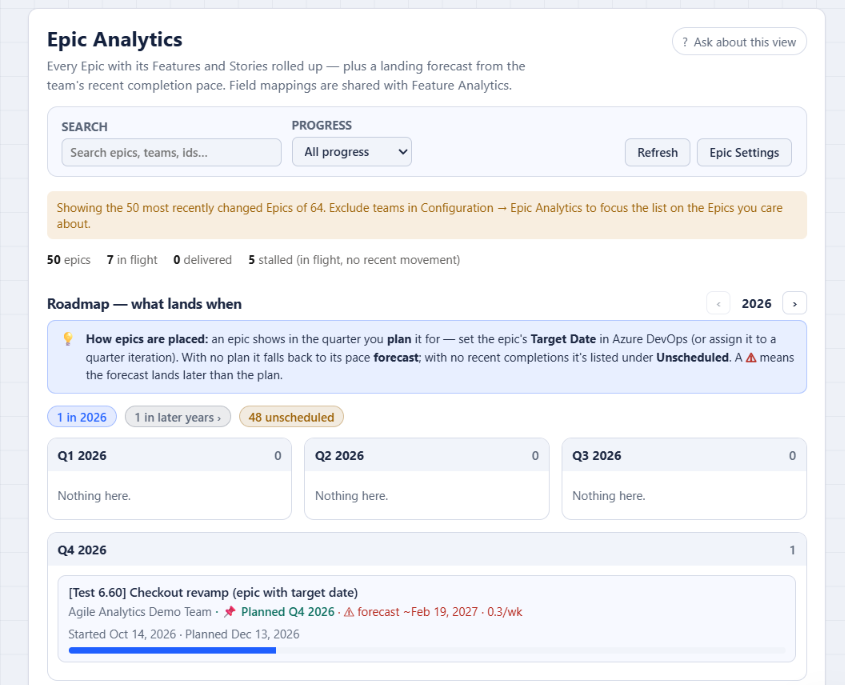Click the red warning triangle in the tip
The height and width of the screenshot is (685, 845).
tap(751, 357)
